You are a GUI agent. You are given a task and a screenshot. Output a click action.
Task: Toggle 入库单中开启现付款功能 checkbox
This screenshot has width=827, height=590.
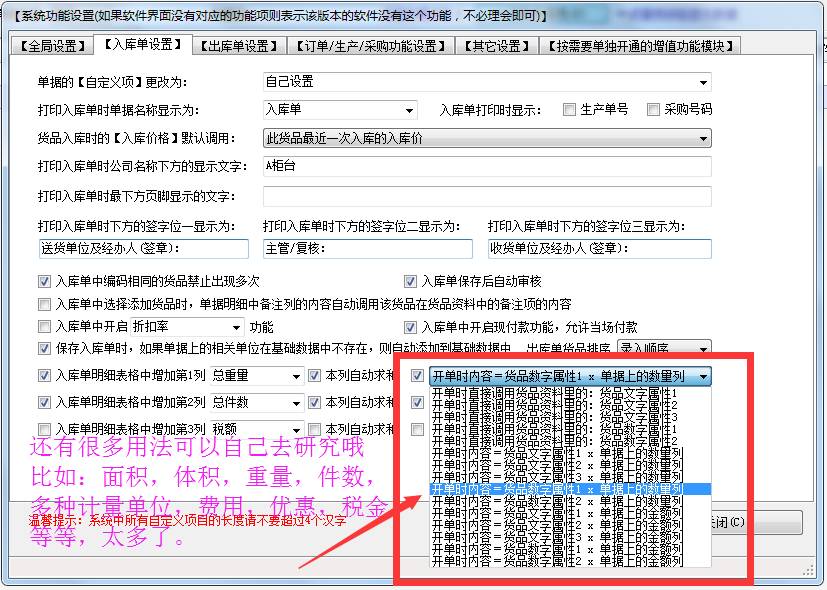coord(410,327)
